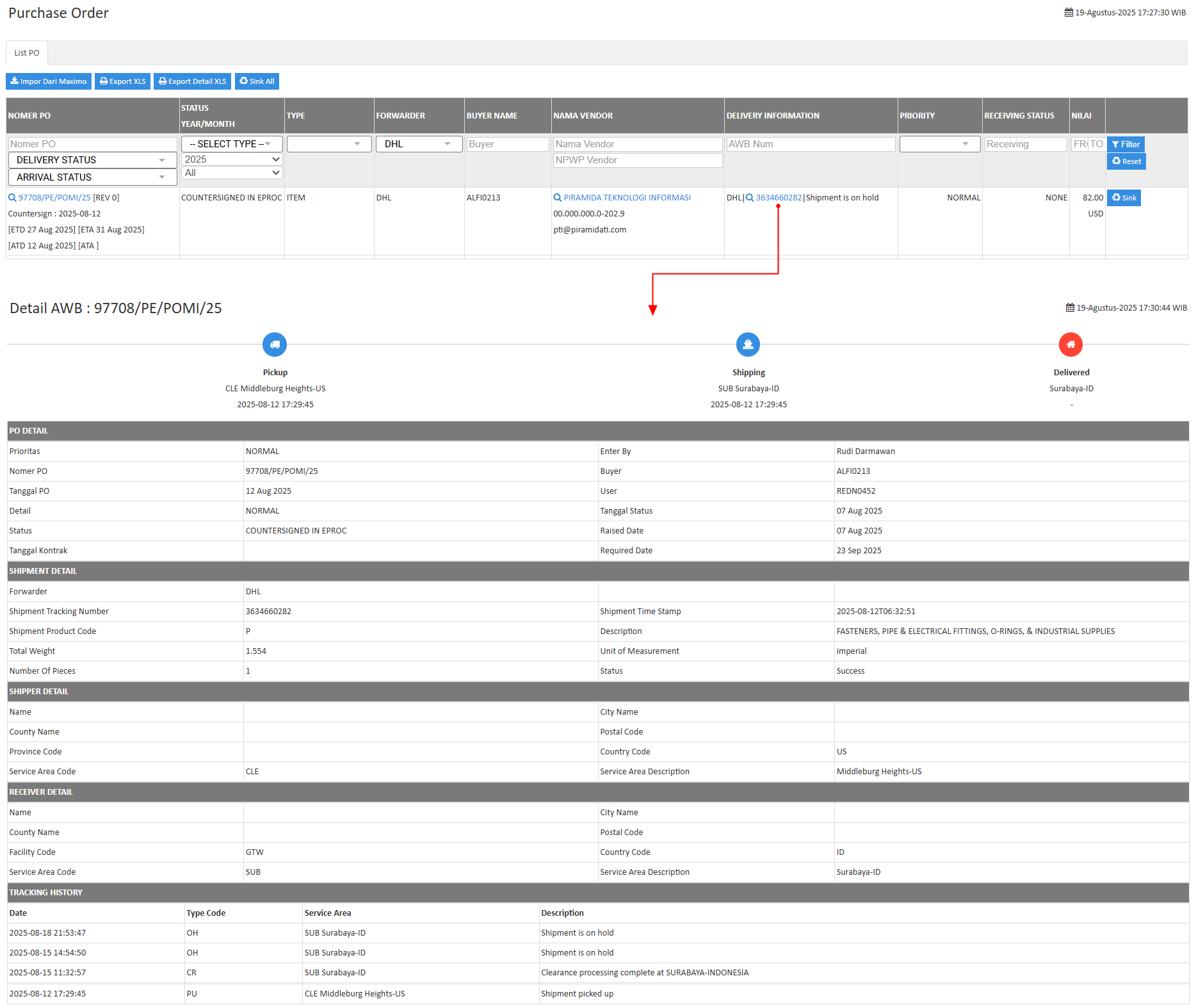Viewport: 1196px width, 1008px height.
Task: Open the Priority filter dropdown
Action: 939,144
